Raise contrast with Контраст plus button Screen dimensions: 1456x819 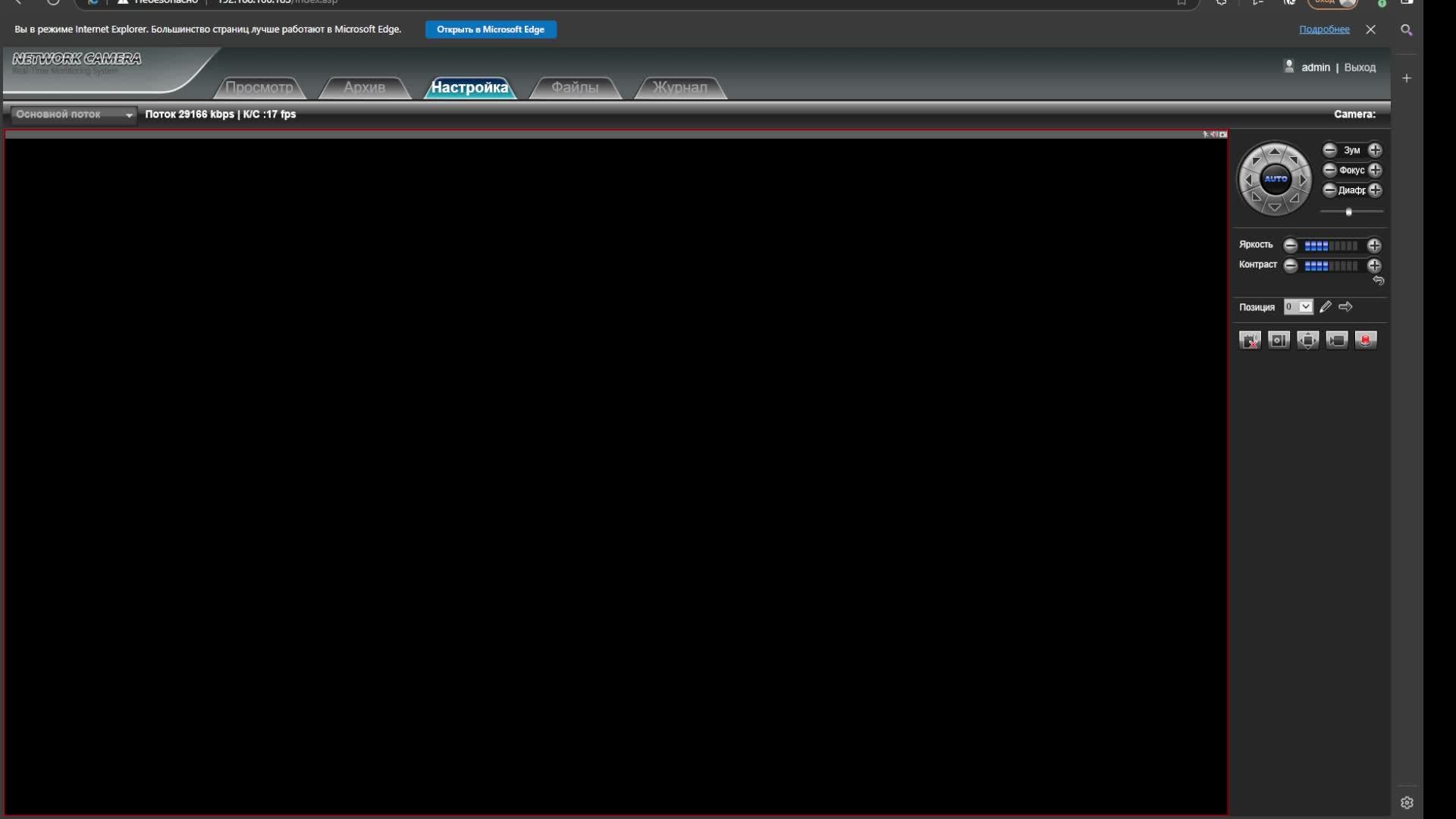tap(1374, 265)
